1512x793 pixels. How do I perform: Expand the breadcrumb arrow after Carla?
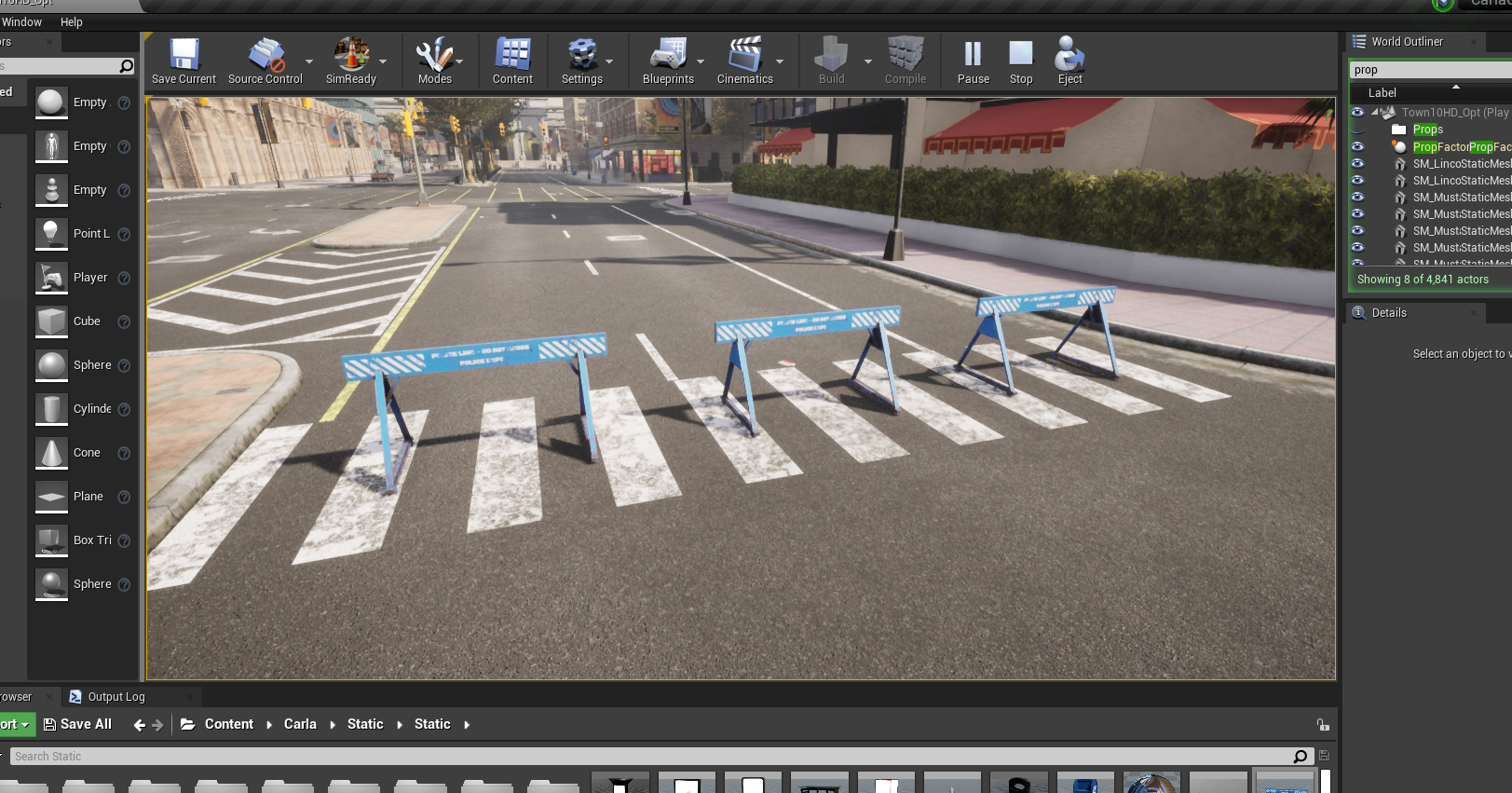point(333,725)
